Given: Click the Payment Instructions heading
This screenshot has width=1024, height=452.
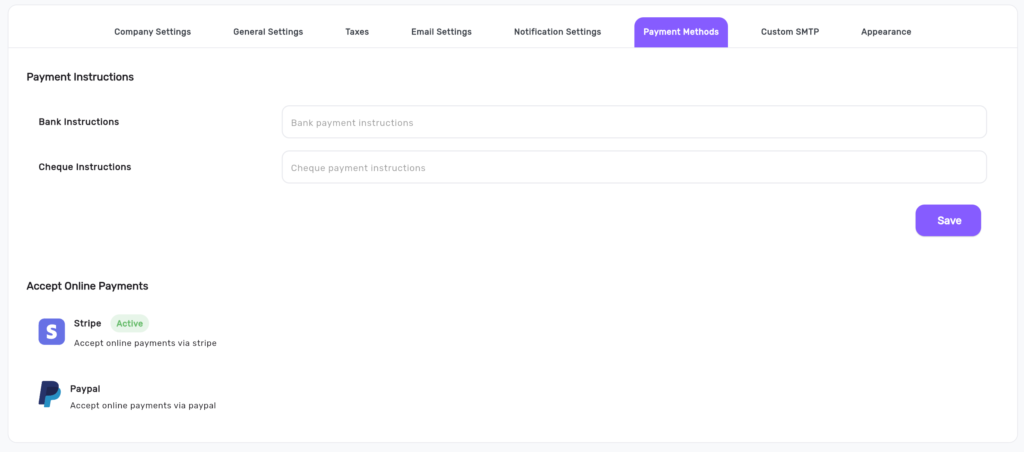Looking at the screenshot, I should pyautogui.click(x=80, y=77).
